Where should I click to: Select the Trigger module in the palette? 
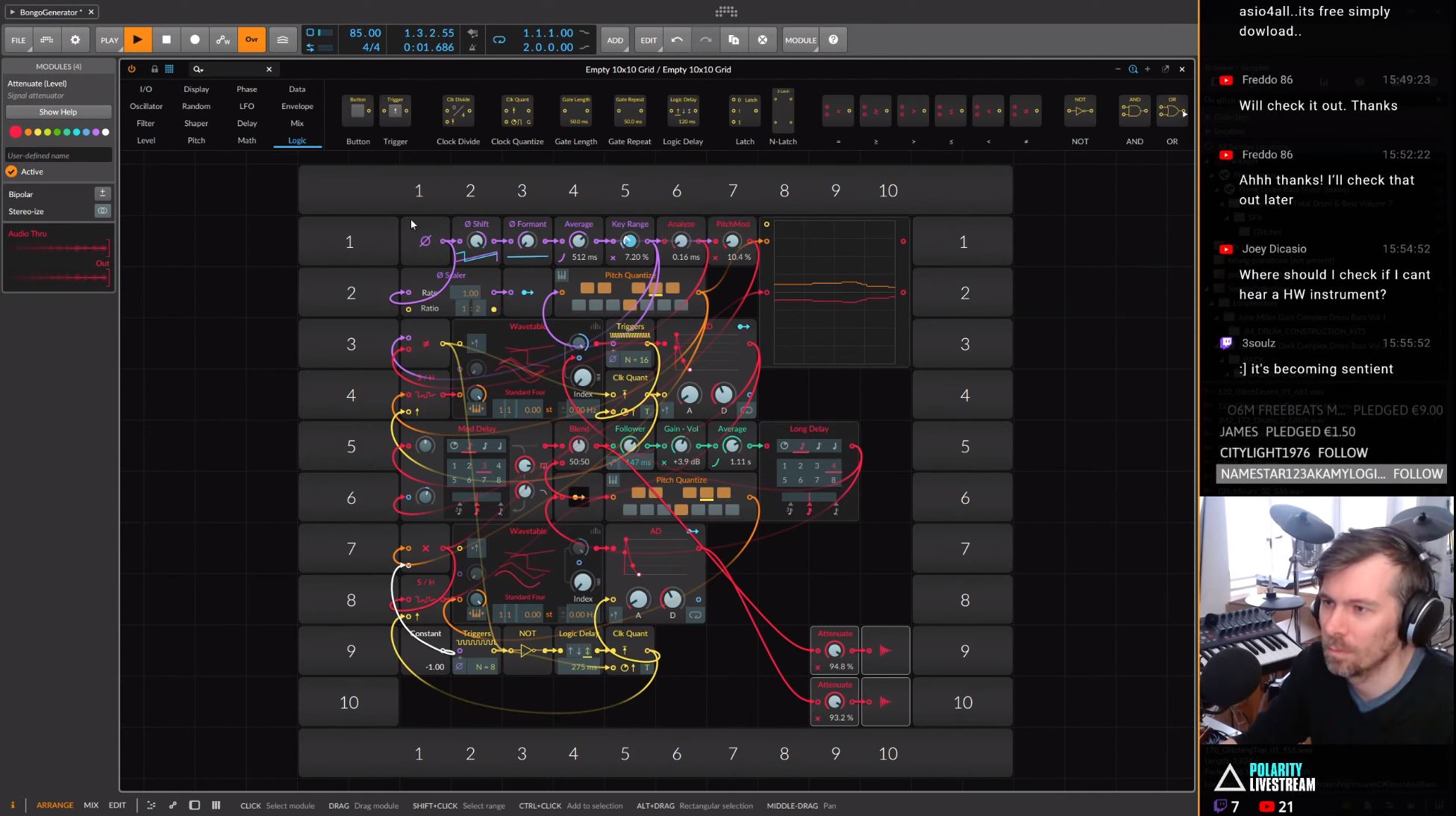(x=395, y=110)
